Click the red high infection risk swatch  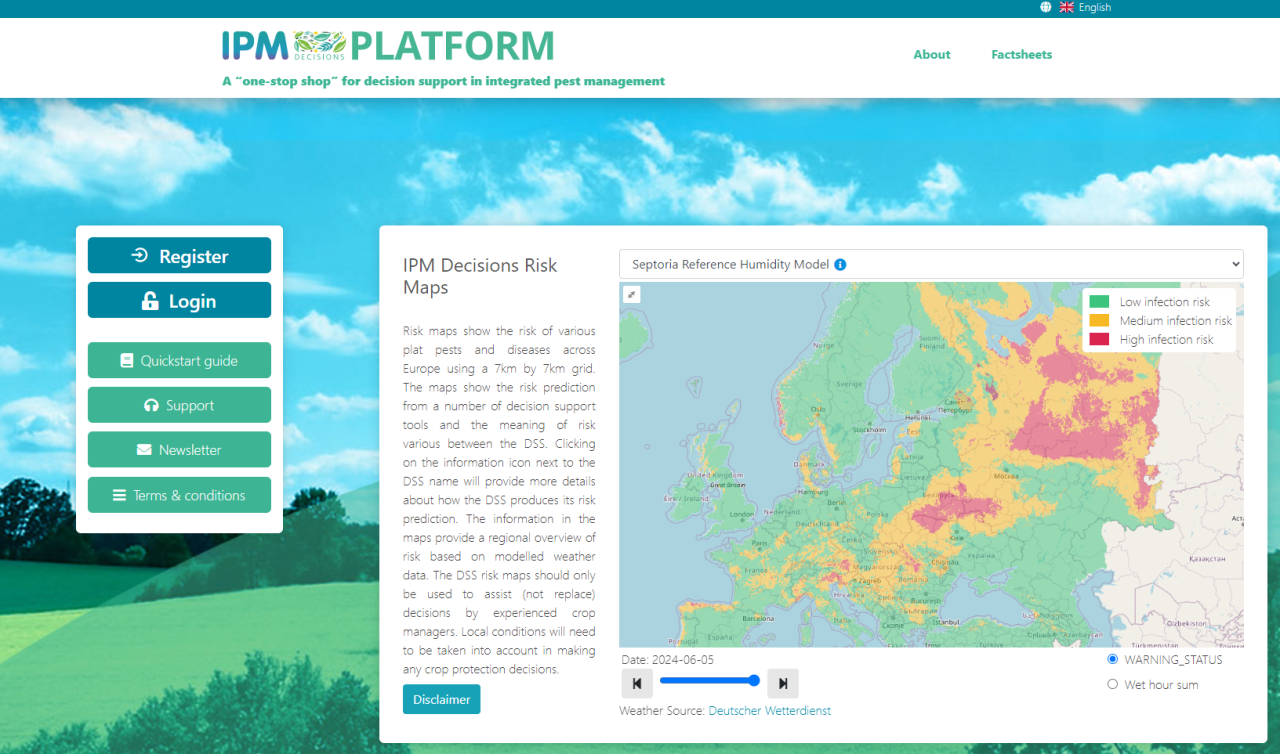click(x=1099, y=339)
